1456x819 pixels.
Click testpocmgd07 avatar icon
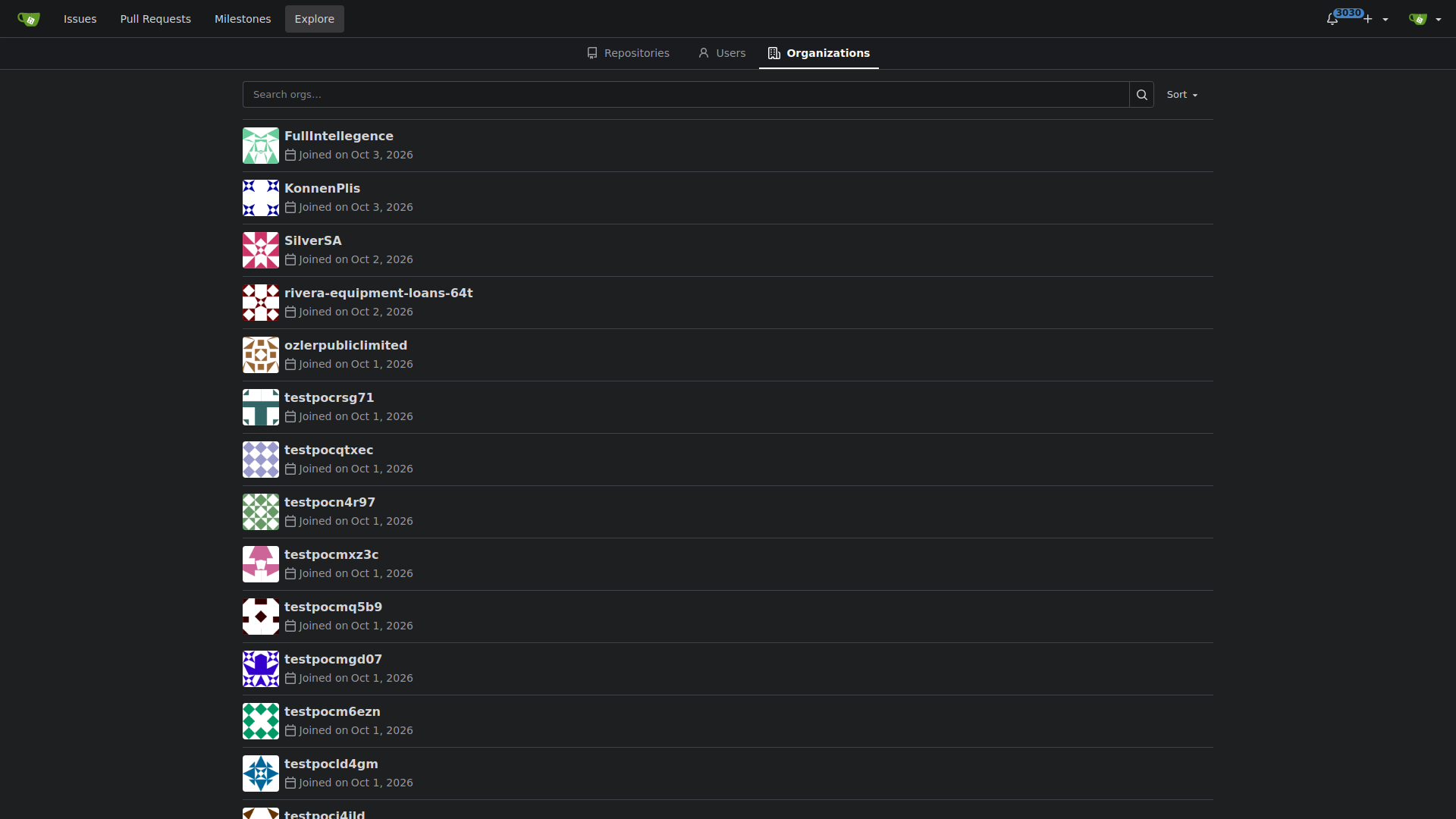click(261, 669)
